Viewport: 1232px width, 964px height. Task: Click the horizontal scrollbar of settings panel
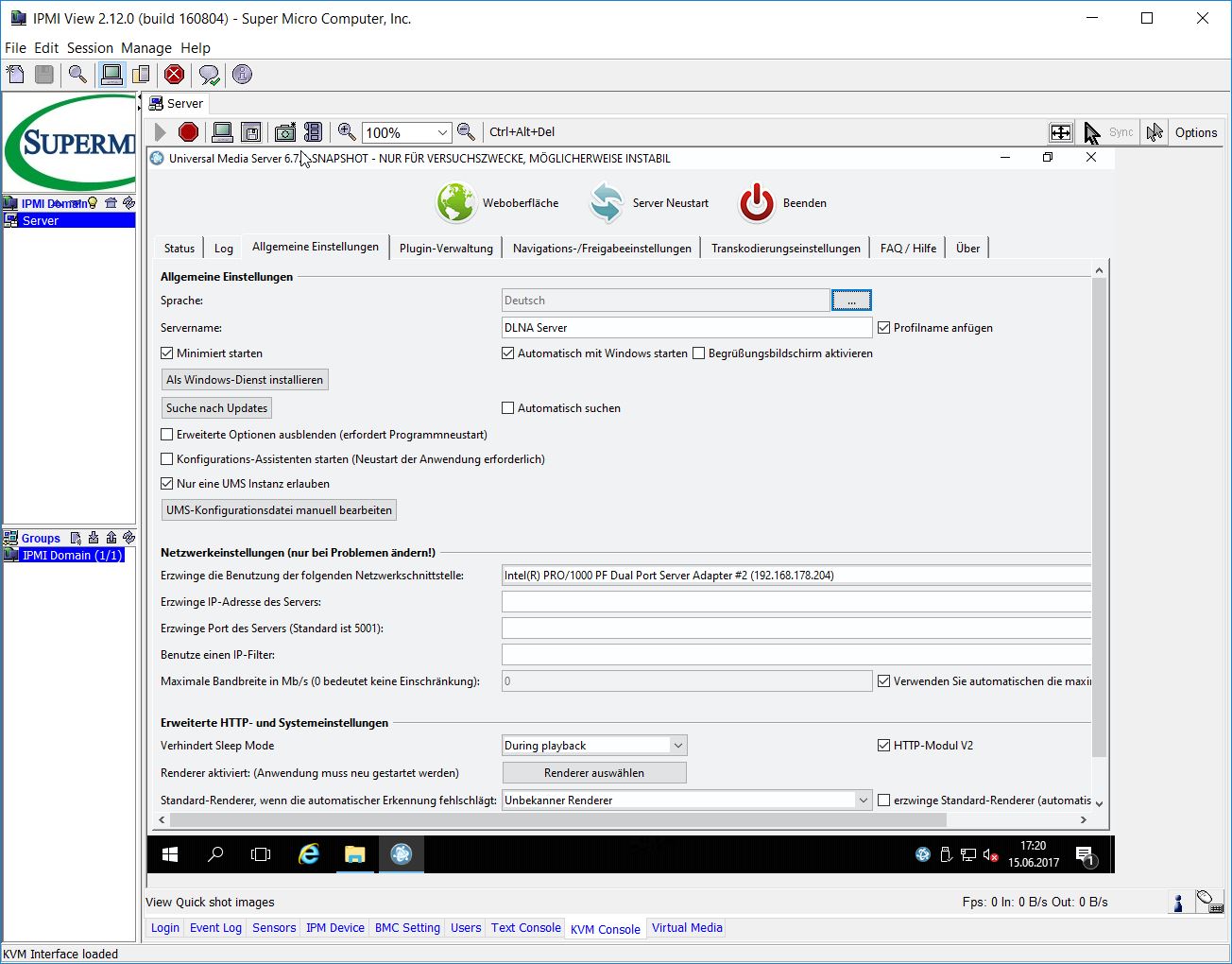[559, 819]
